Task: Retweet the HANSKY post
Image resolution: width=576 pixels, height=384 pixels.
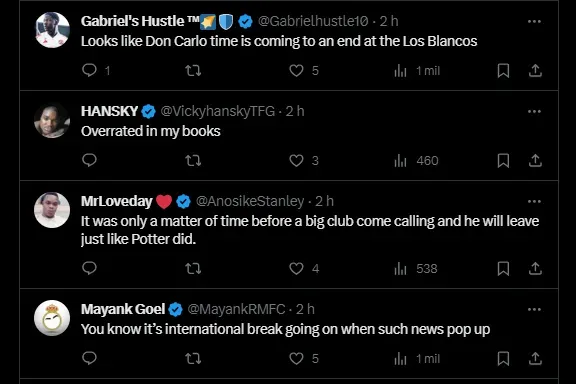Action: point(193,161)
